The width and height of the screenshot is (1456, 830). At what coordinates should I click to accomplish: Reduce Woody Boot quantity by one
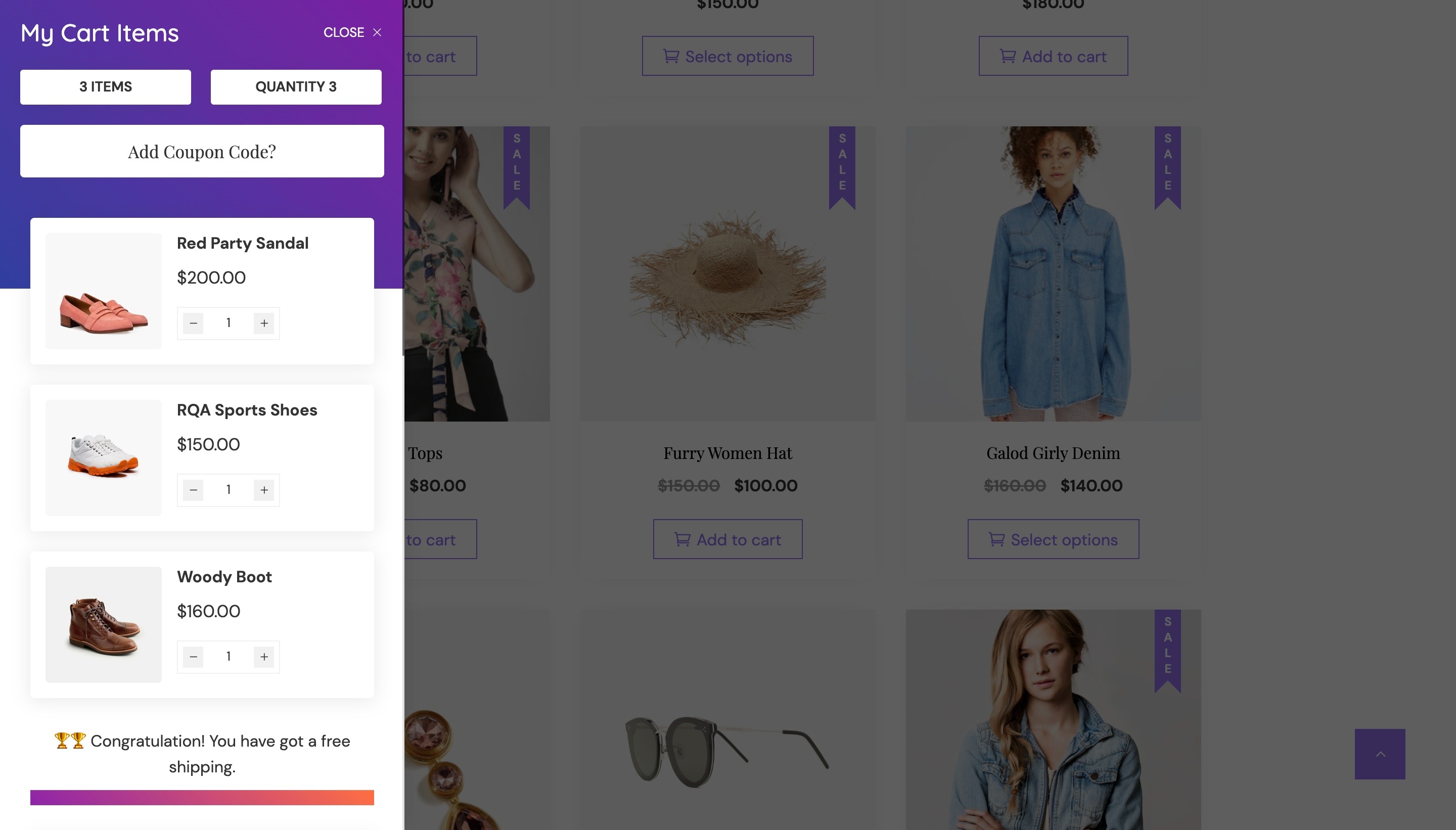click(193, 657)
